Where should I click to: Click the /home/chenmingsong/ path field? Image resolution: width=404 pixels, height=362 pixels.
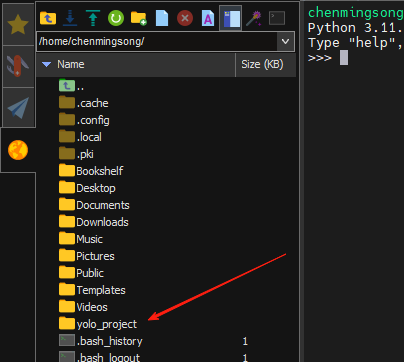click(x=157, y=42)
